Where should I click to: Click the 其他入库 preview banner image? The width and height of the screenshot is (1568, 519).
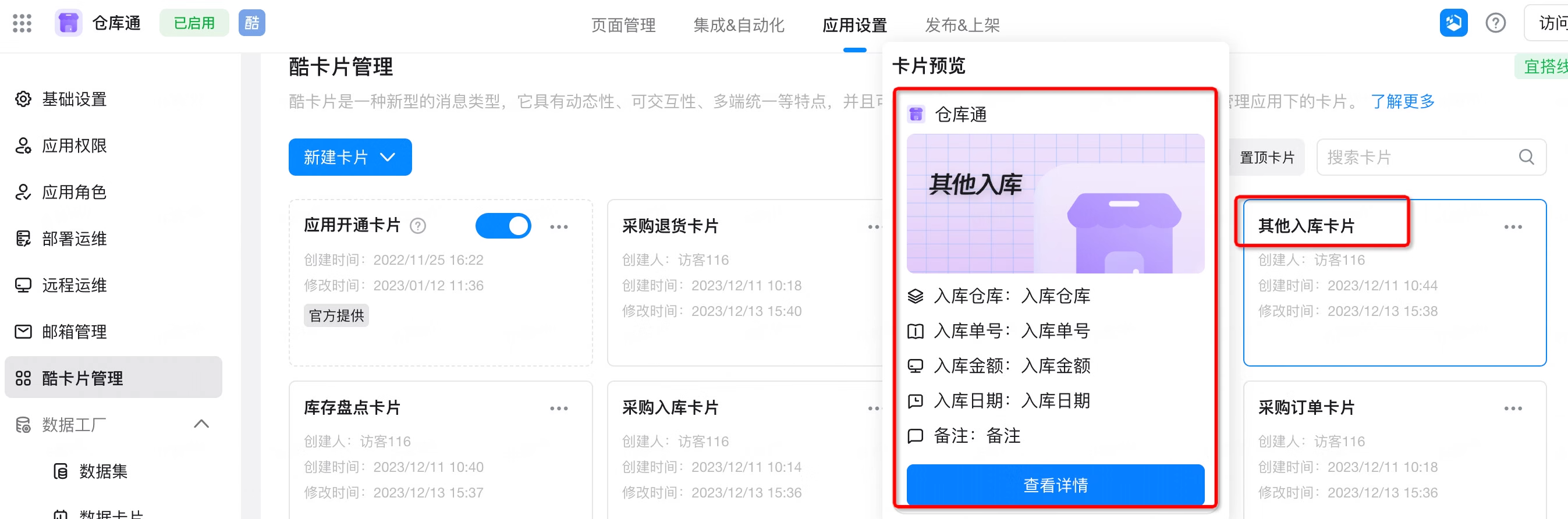click(1055, 204)
